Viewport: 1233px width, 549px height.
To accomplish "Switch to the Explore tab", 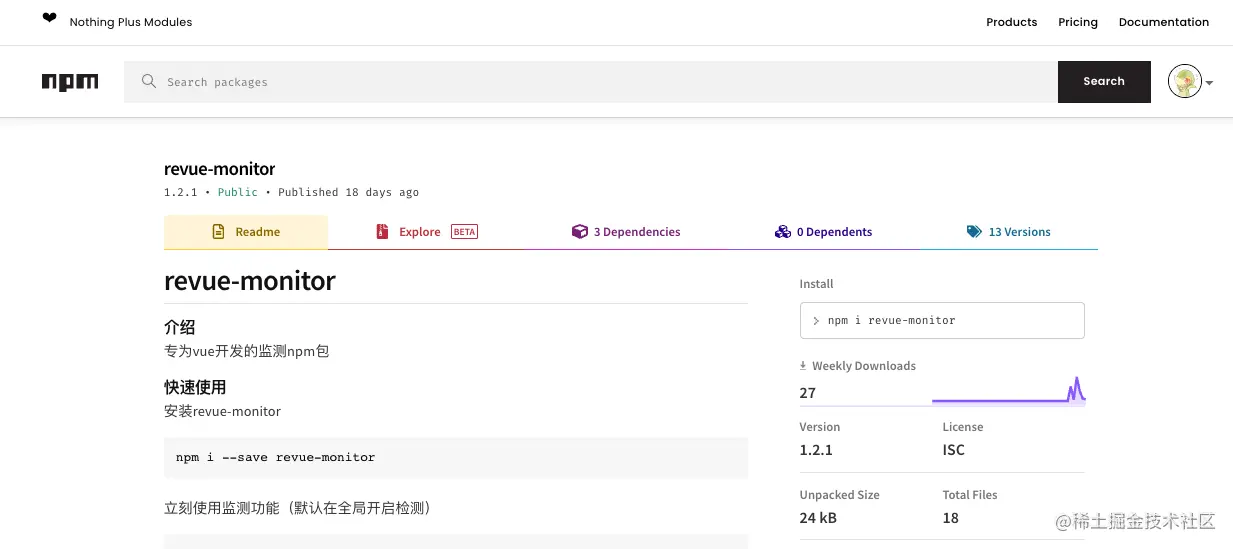I will coord(427,231).
